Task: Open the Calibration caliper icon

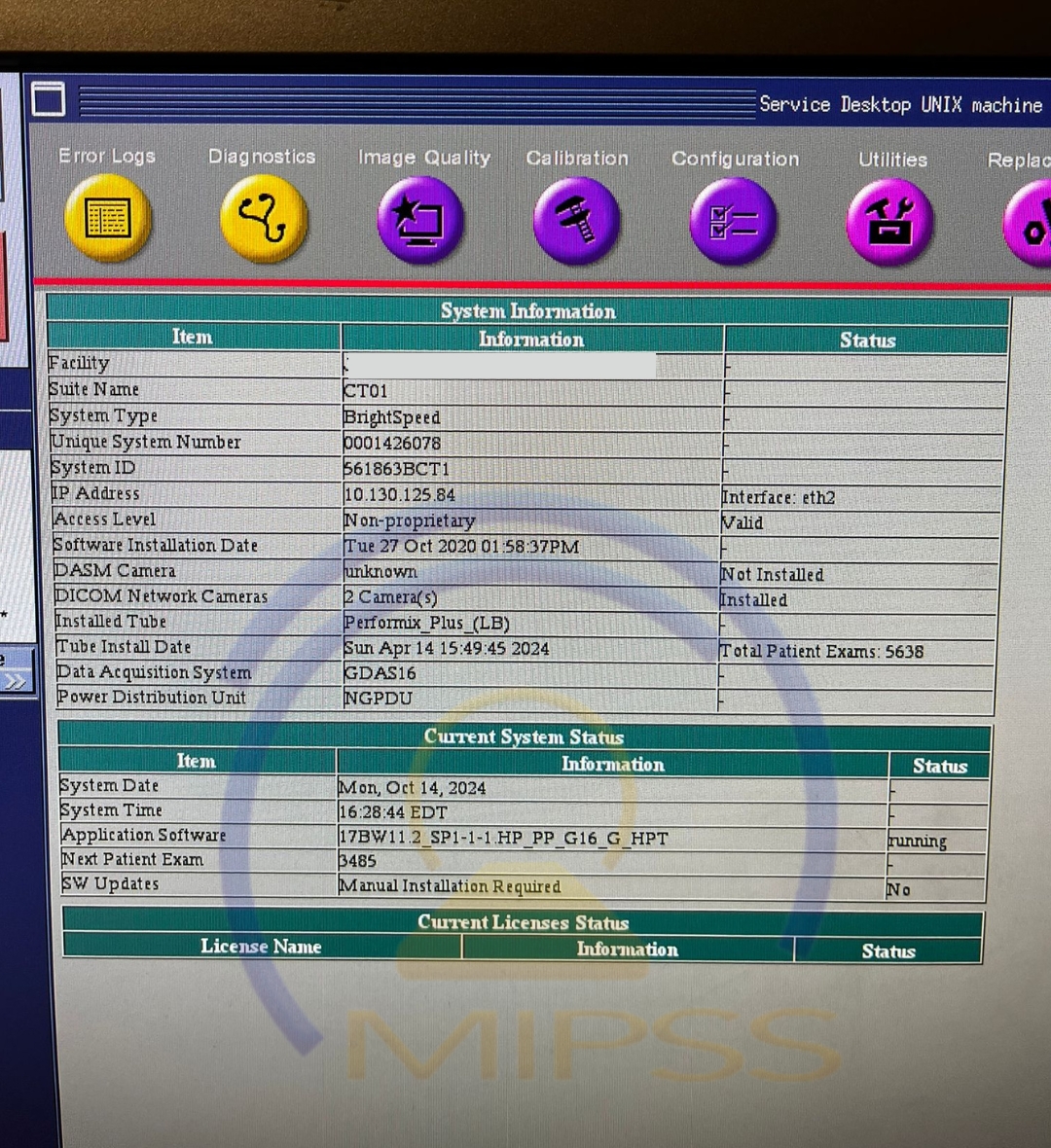Action: (577, 221)
